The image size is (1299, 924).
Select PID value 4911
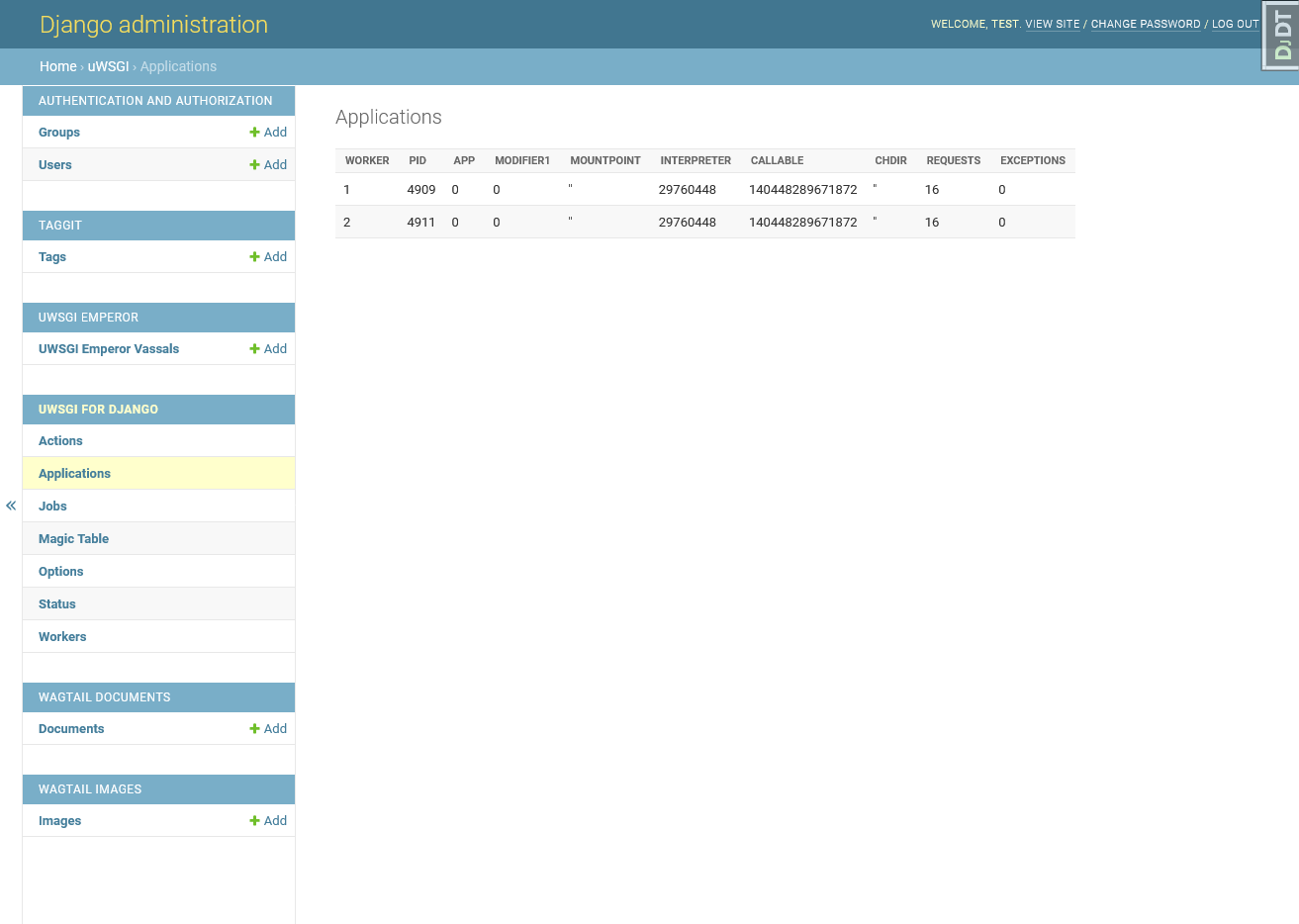[x=421, y=223]
